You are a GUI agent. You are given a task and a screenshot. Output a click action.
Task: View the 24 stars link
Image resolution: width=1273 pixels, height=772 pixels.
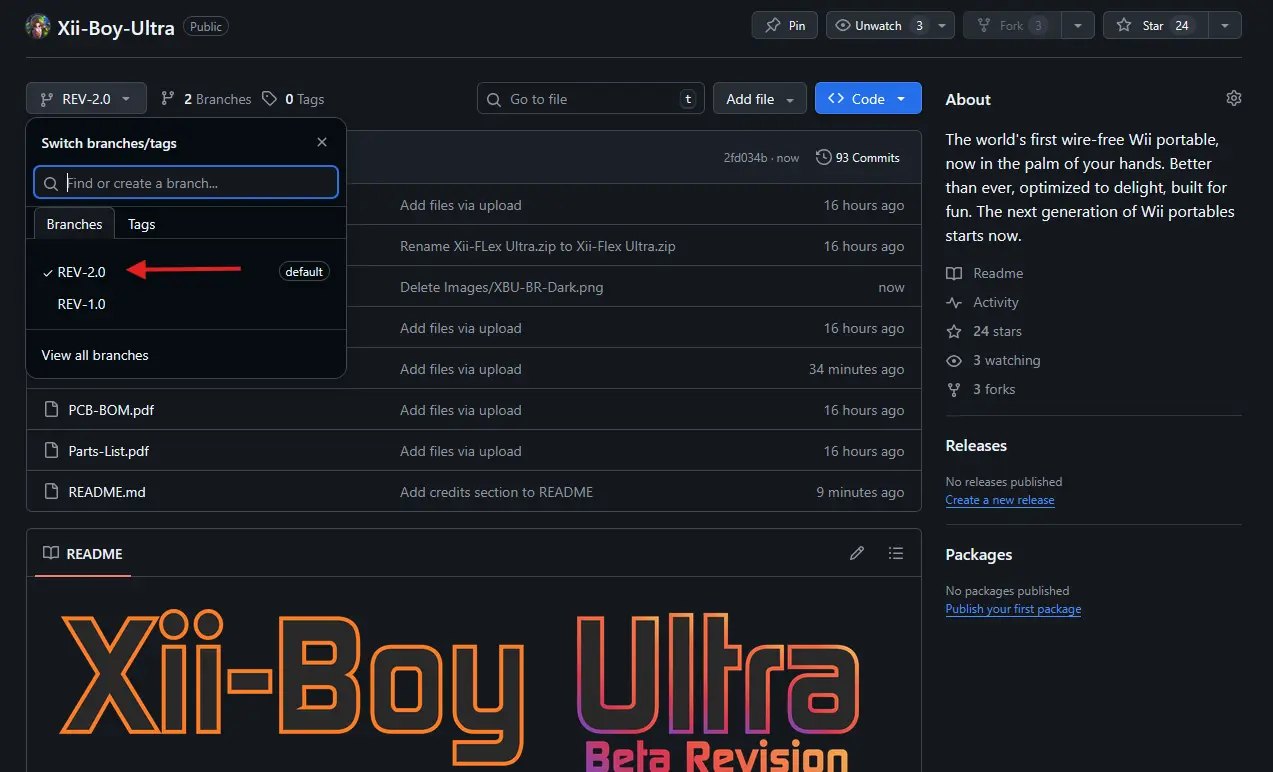click(x=984, y=331)
